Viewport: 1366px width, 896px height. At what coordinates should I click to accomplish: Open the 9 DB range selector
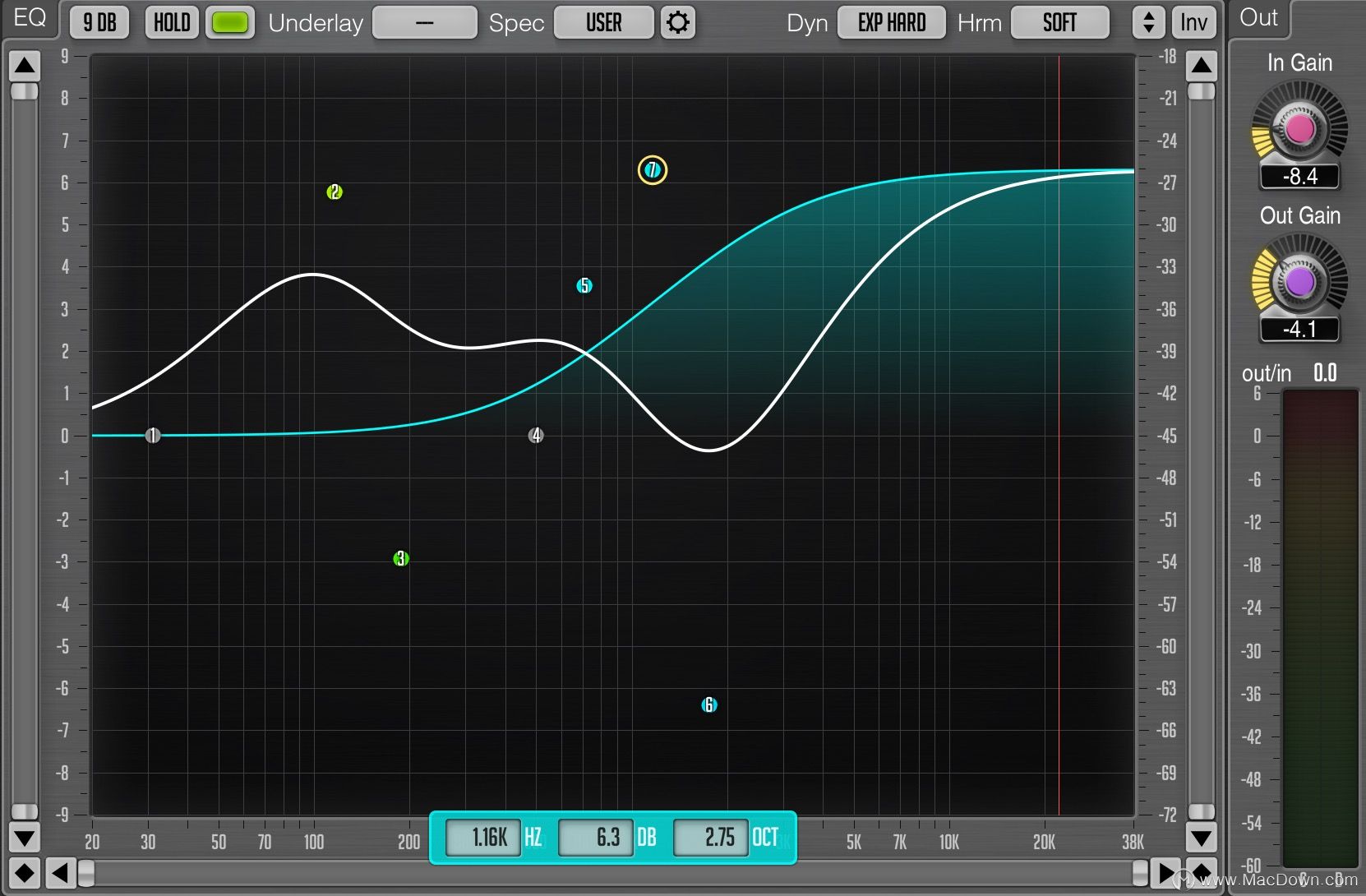[99, 23]
